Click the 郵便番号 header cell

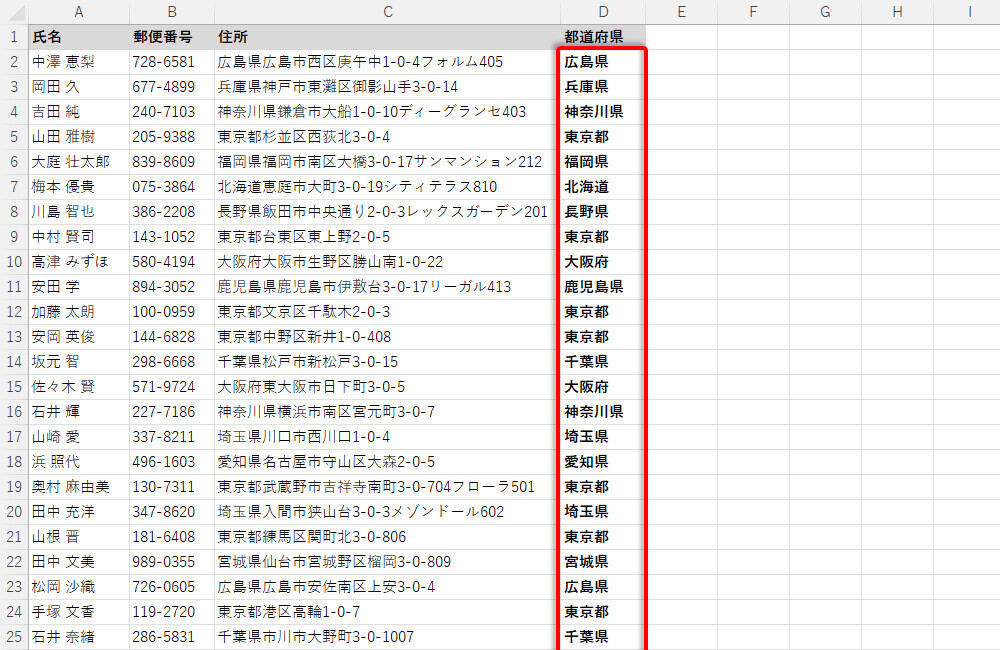tap(171, 37)
